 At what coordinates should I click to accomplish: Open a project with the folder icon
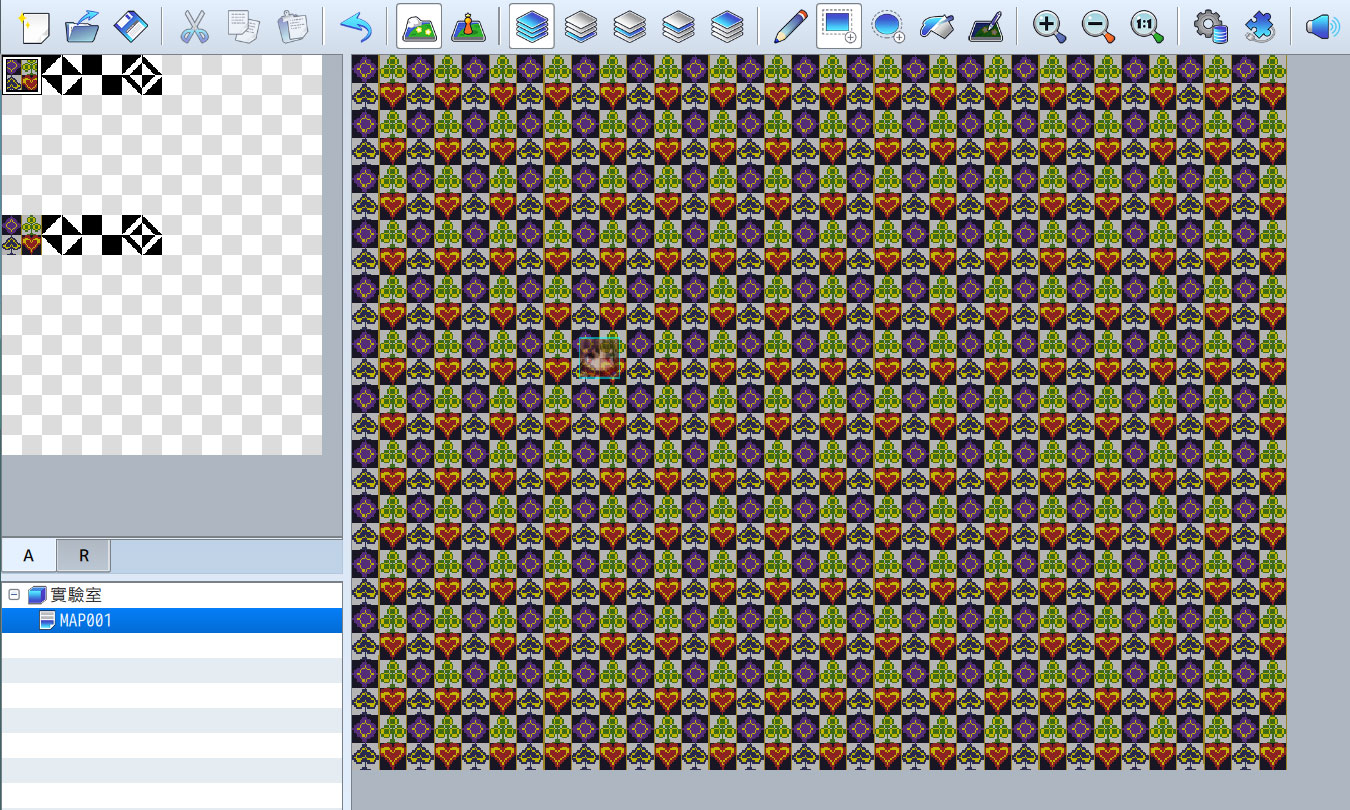tap(81, 27)
